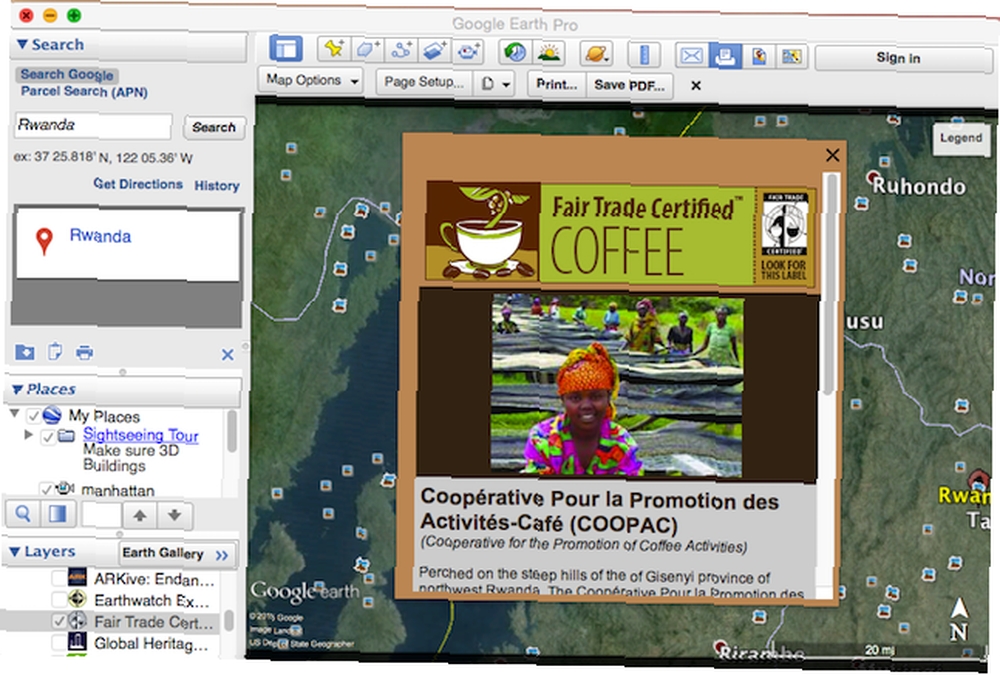Screen dimensions: 1000x675
Task: Click the magnifier icon below Places list
Action: pyautogui.click(x=23, y=513)
